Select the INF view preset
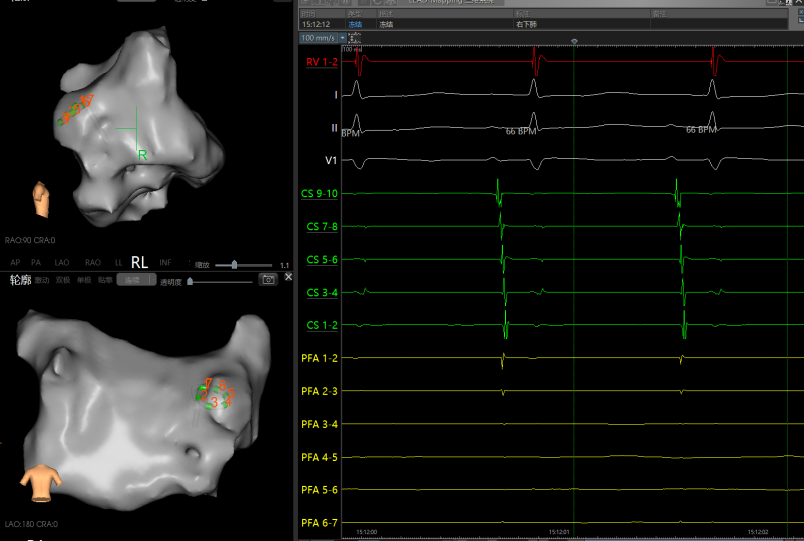 click(166, 262)
